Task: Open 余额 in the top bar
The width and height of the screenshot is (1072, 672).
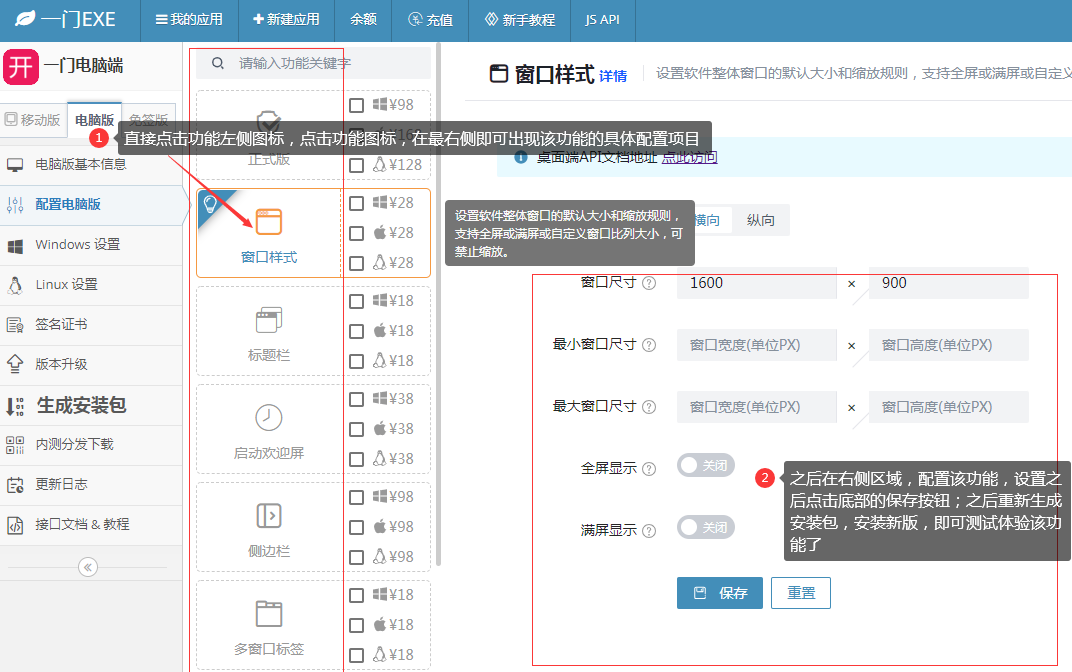Action: pos(363,20)
